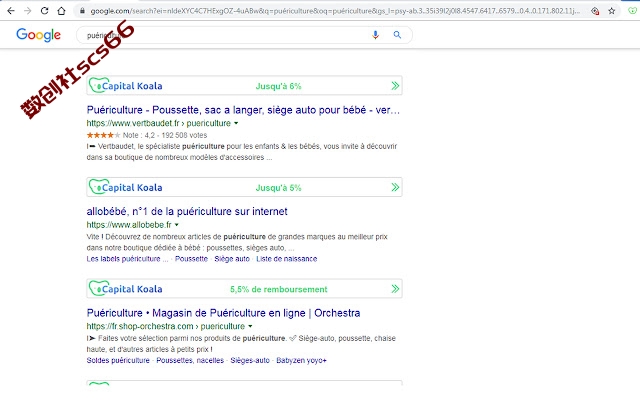The height and width of the screenshot is (400, 640).
Task: Click the Note : 4,2 rating text
Action: tap(139, 135)
